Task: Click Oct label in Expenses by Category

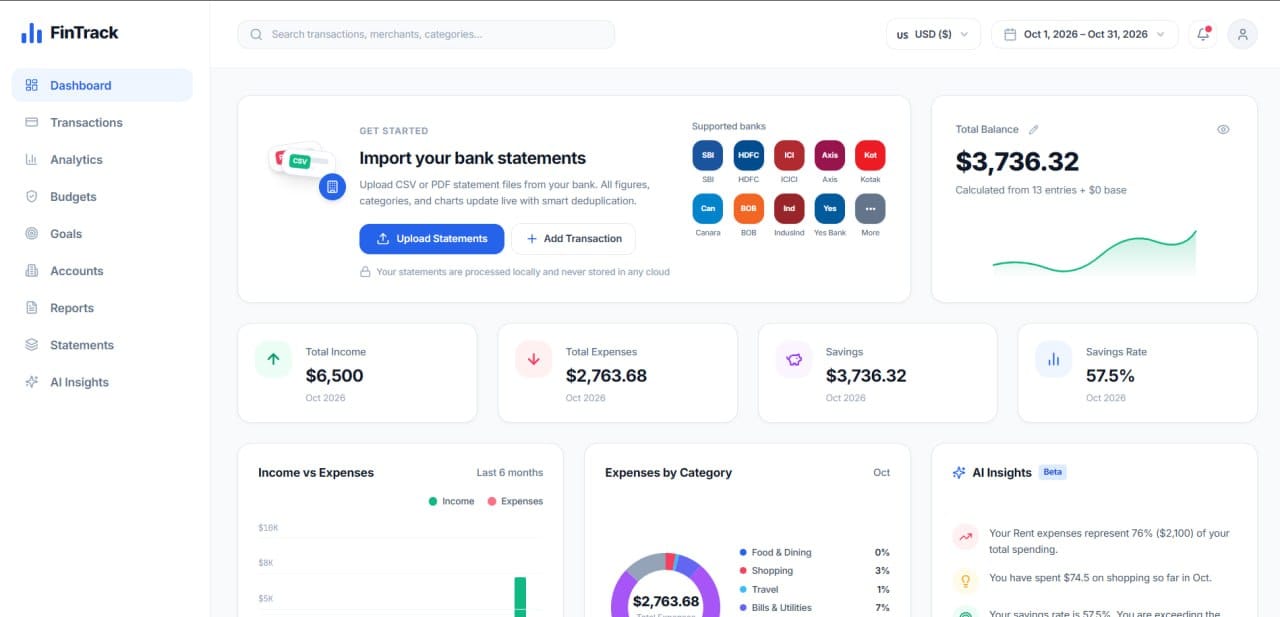Action: click(882, 473)
